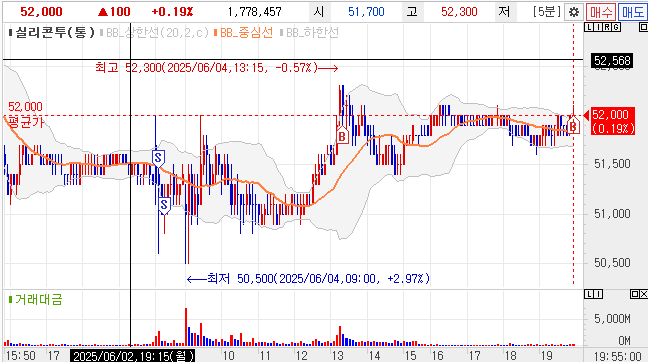Click the R icon in price chart panel

(x=607, y=27)
